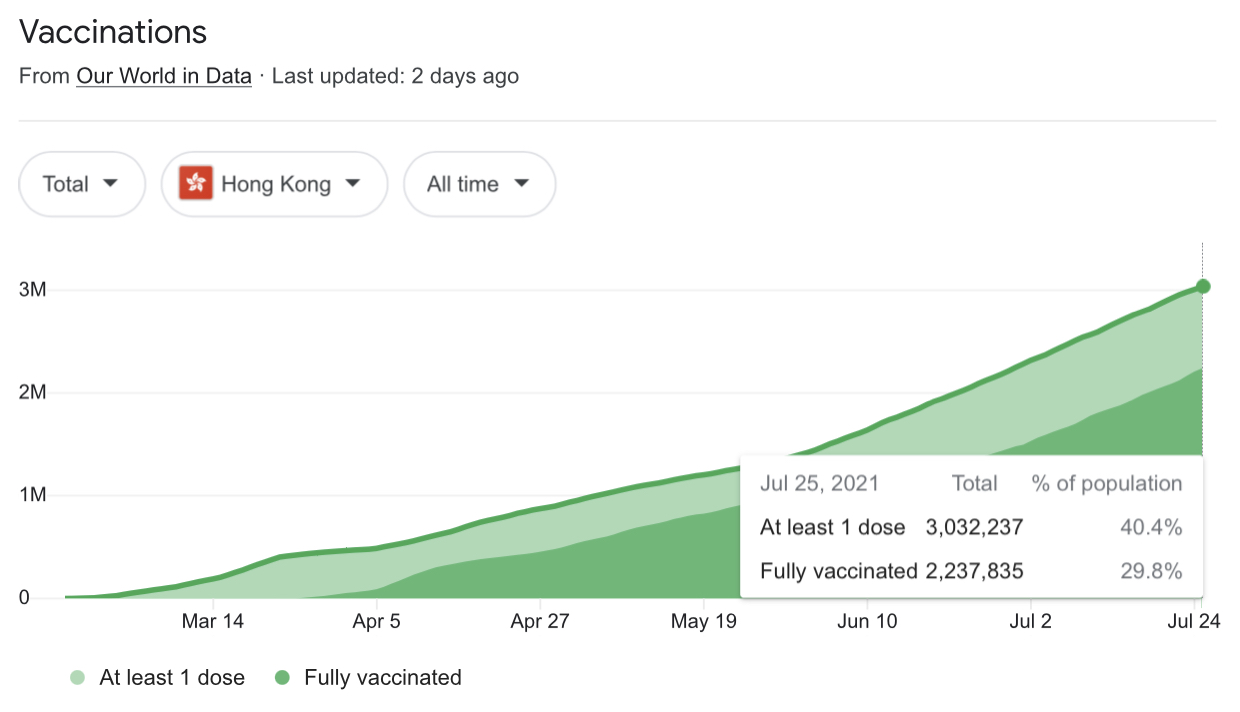
Task: Click the Jun 10 date label on the axis
Action: (867, 622)
